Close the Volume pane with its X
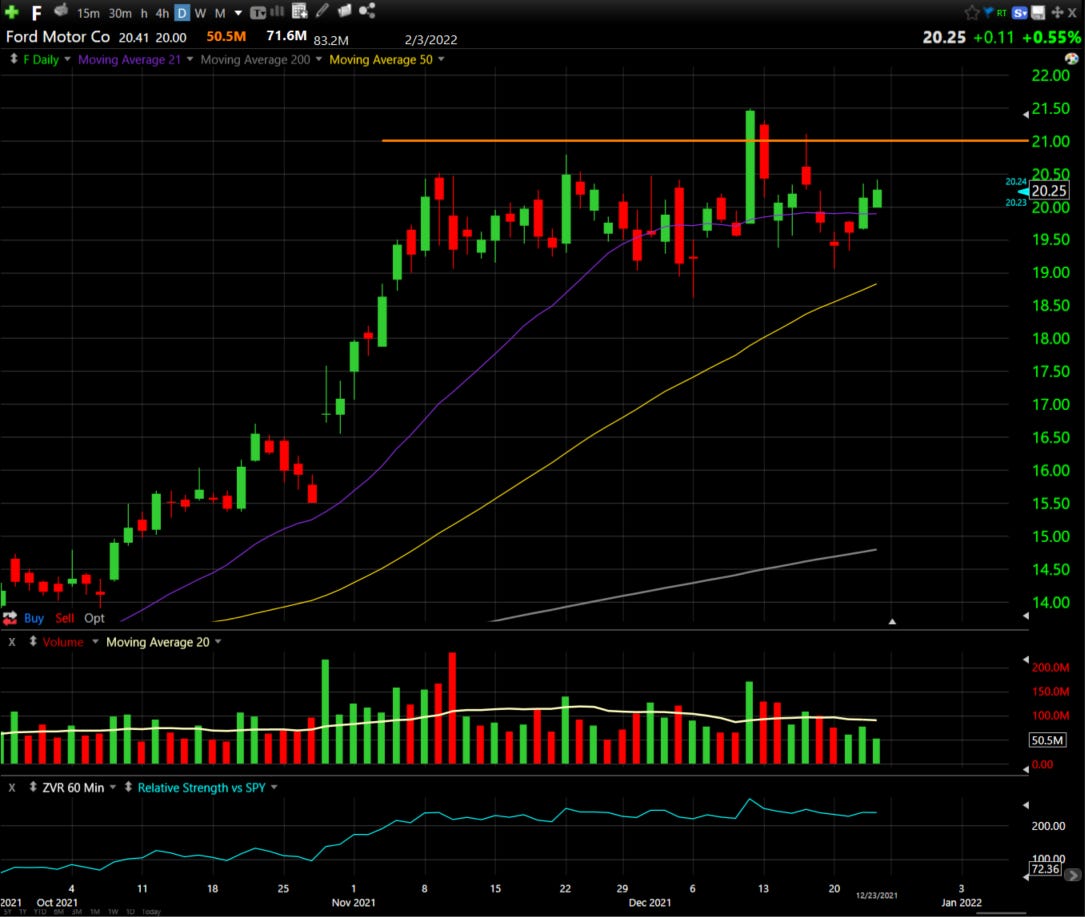1085x917 pixels. coord(12,642)
